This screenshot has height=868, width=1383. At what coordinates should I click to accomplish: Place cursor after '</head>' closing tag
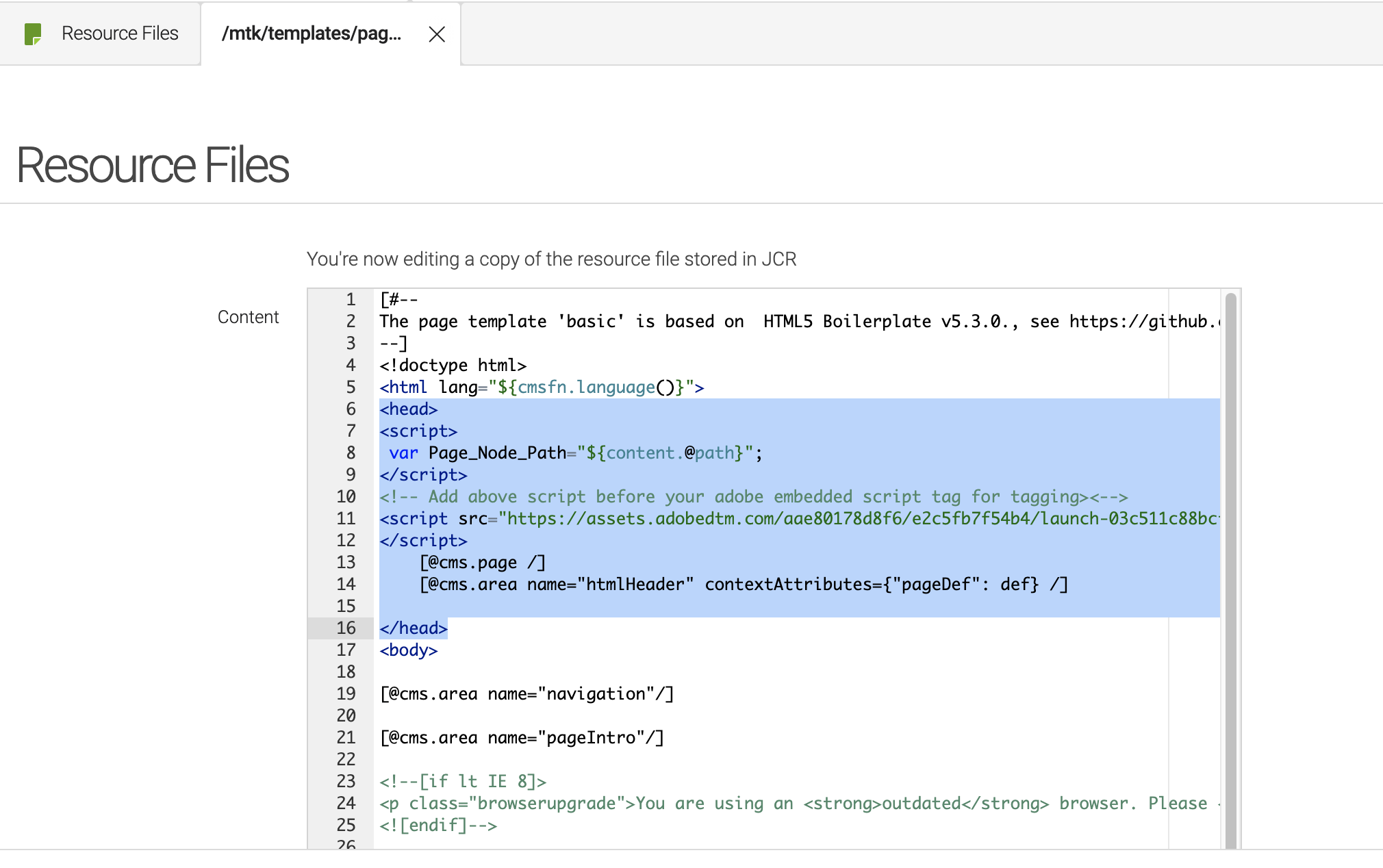pyautogui.click(x=448, y=628)
